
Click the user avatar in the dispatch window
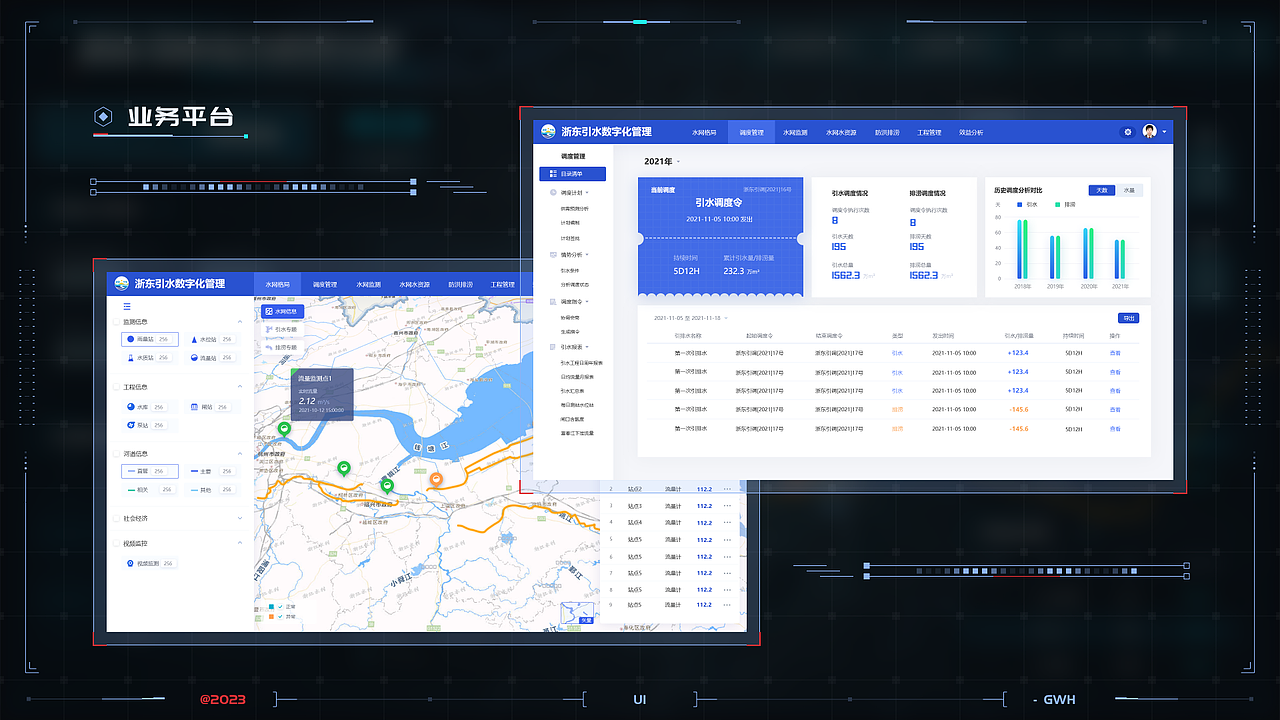point(1150,132)
